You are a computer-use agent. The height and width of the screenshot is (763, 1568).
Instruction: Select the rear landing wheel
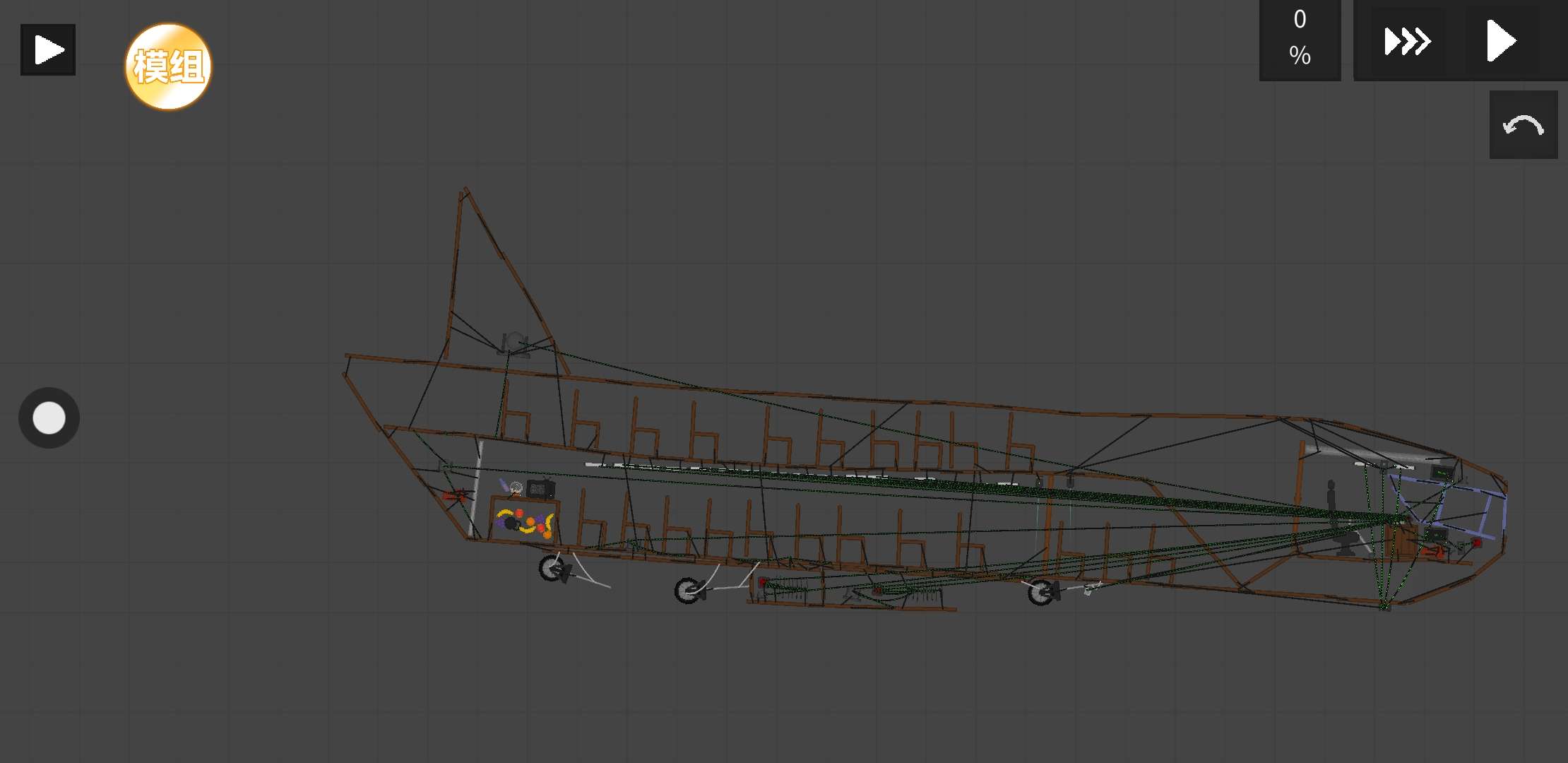[552, 568]
